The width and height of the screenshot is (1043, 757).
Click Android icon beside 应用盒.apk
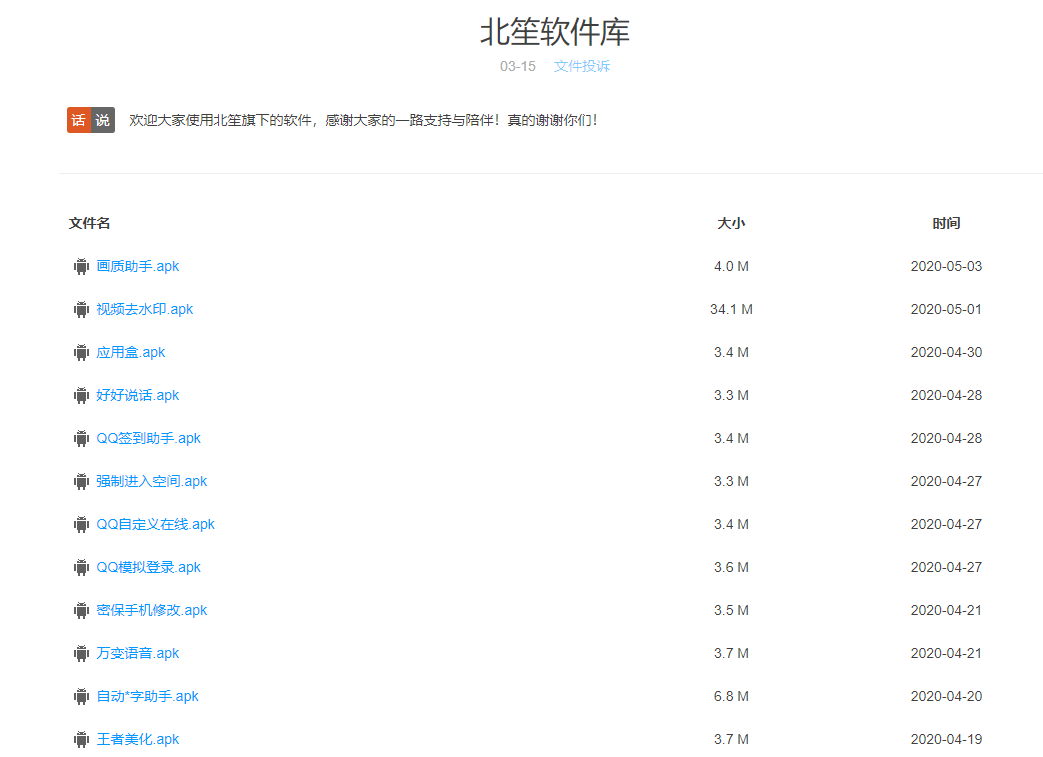81,353
